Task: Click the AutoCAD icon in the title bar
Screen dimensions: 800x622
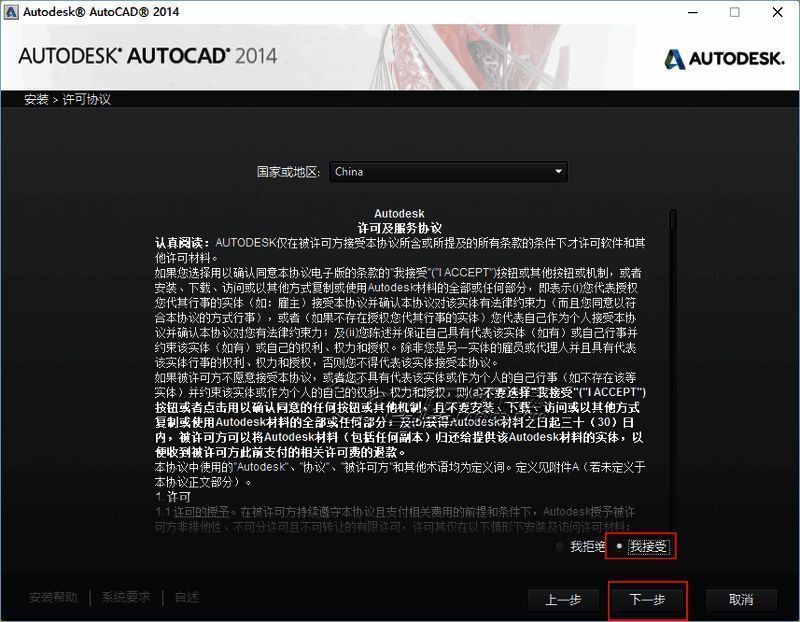Action: pyautogui.click(x=12, y=12)
